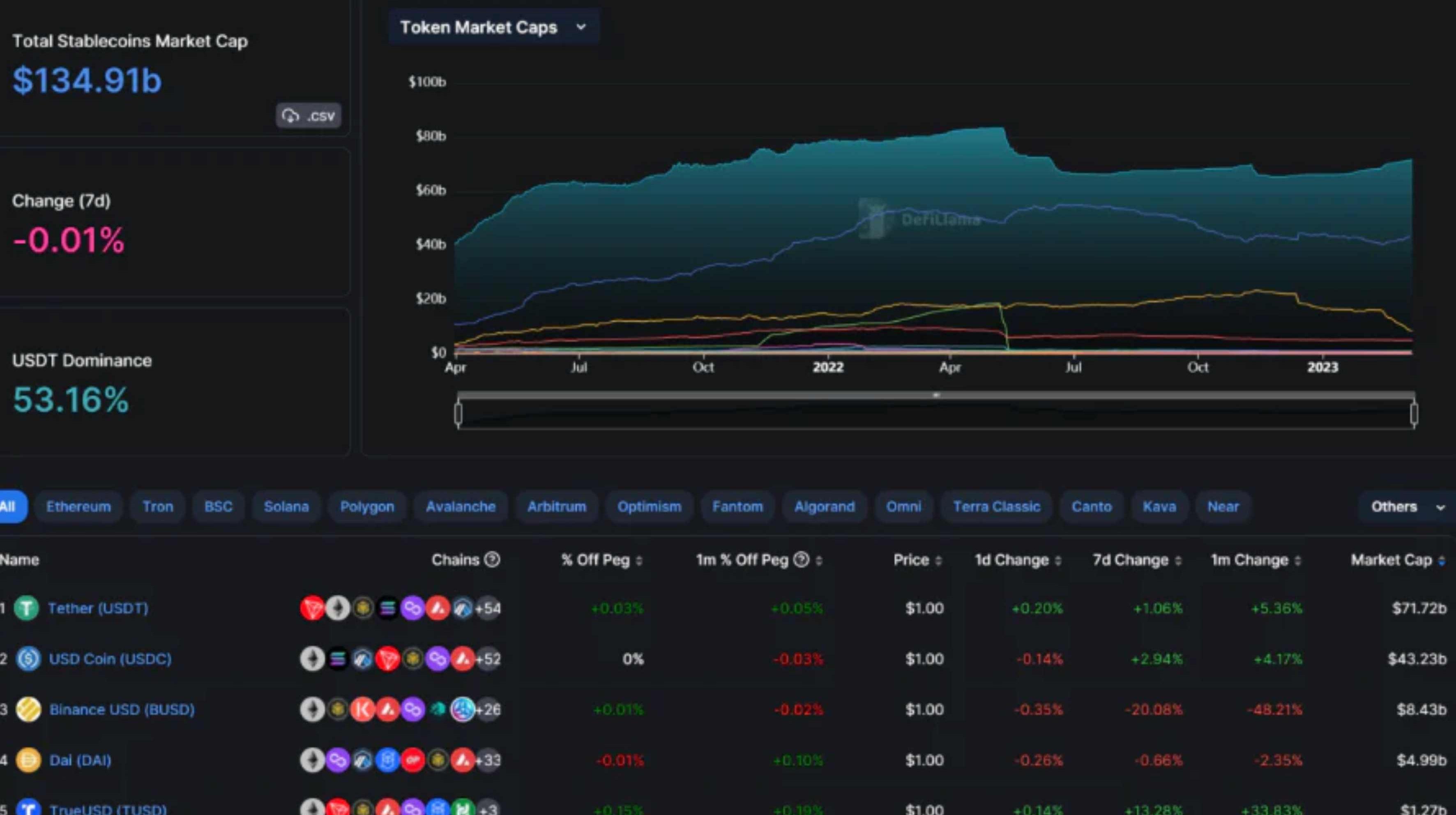Click the USD Coin logo icon
Image resolution: width=1456 pixels, height=815 pixels.
tap(28, 659)
